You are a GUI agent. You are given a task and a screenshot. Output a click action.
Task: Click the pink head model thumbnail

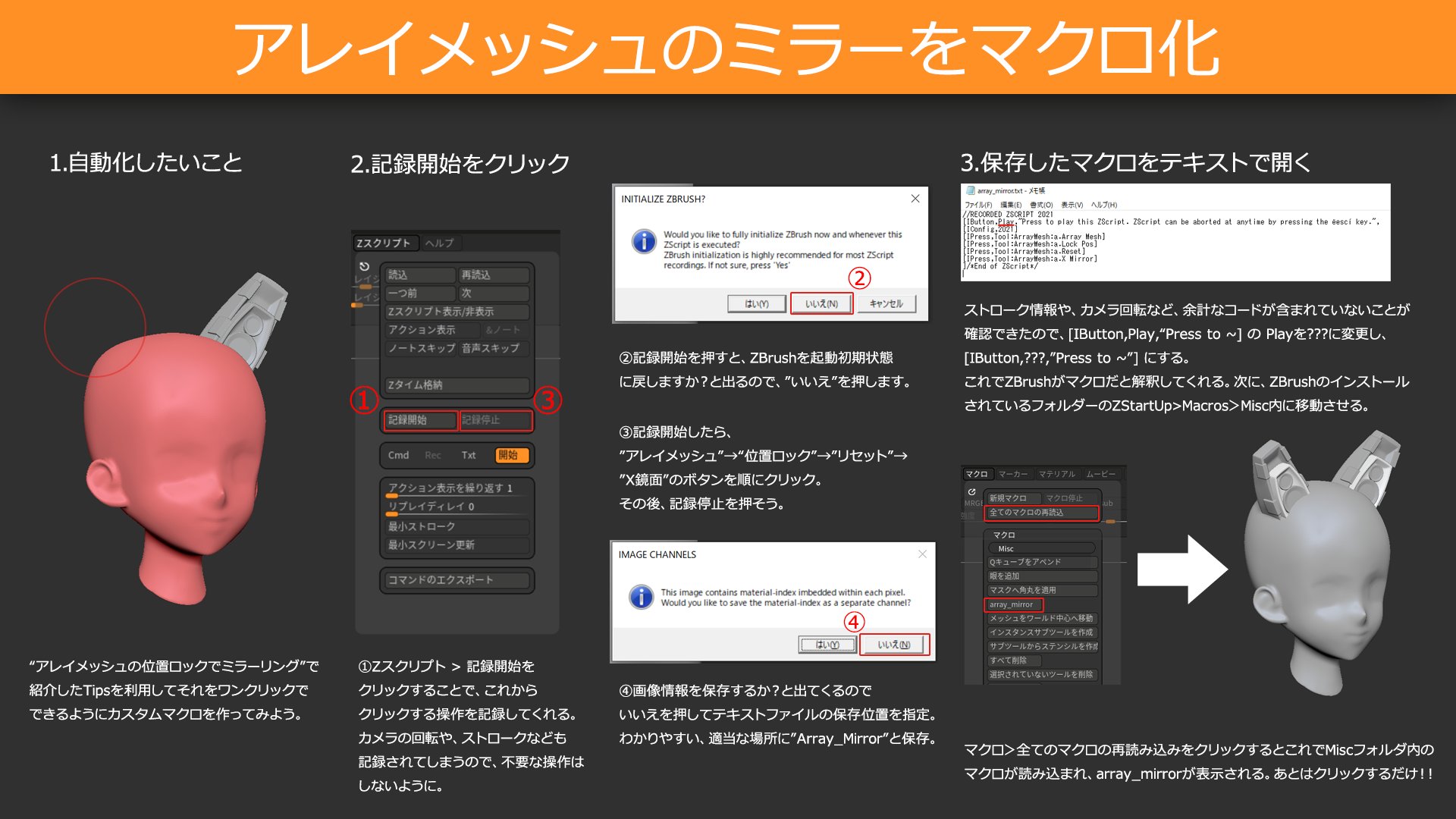(x=178, y=455)
